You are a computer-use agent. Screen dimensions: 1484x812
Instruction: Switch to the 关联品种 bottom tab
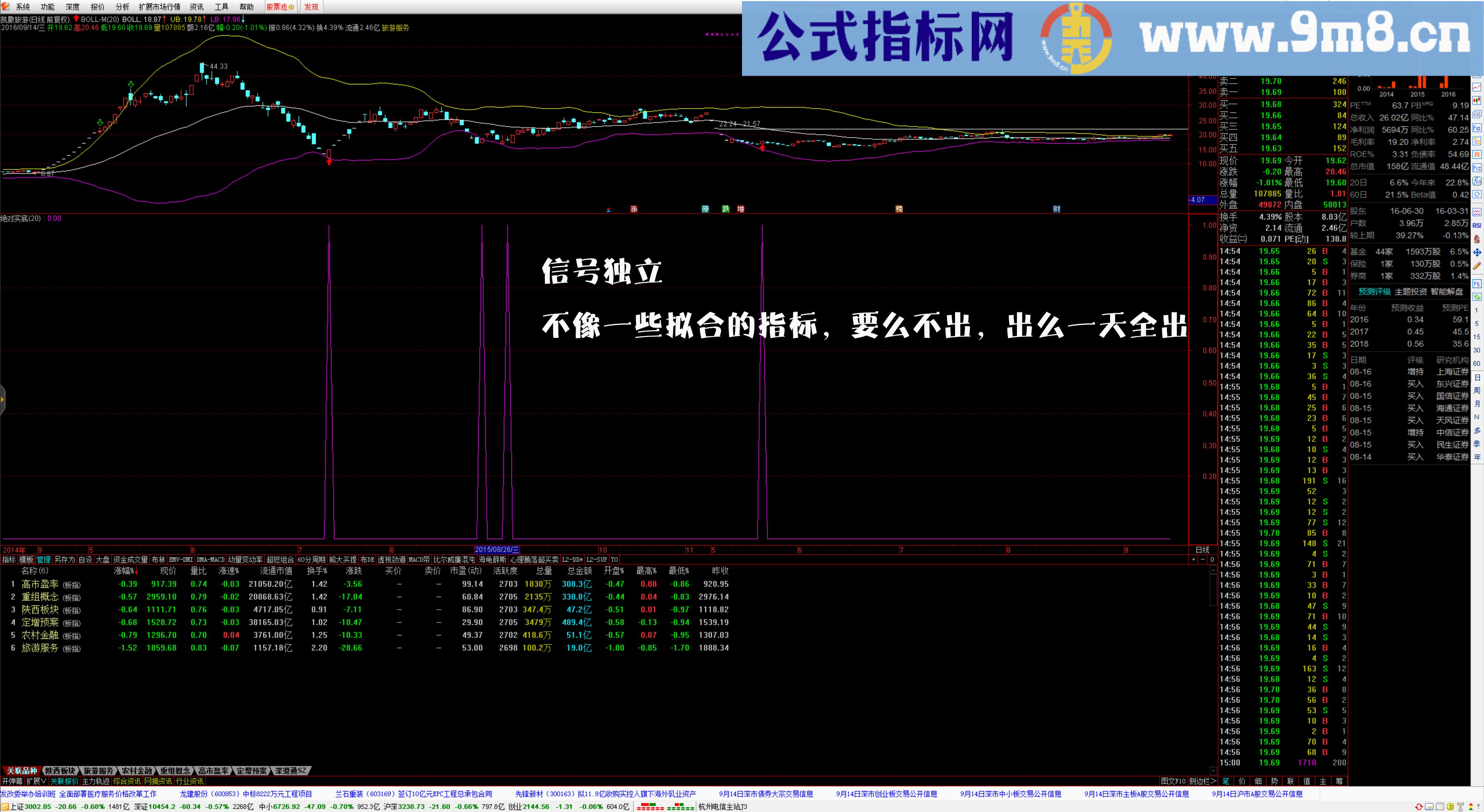click(21, 771)
